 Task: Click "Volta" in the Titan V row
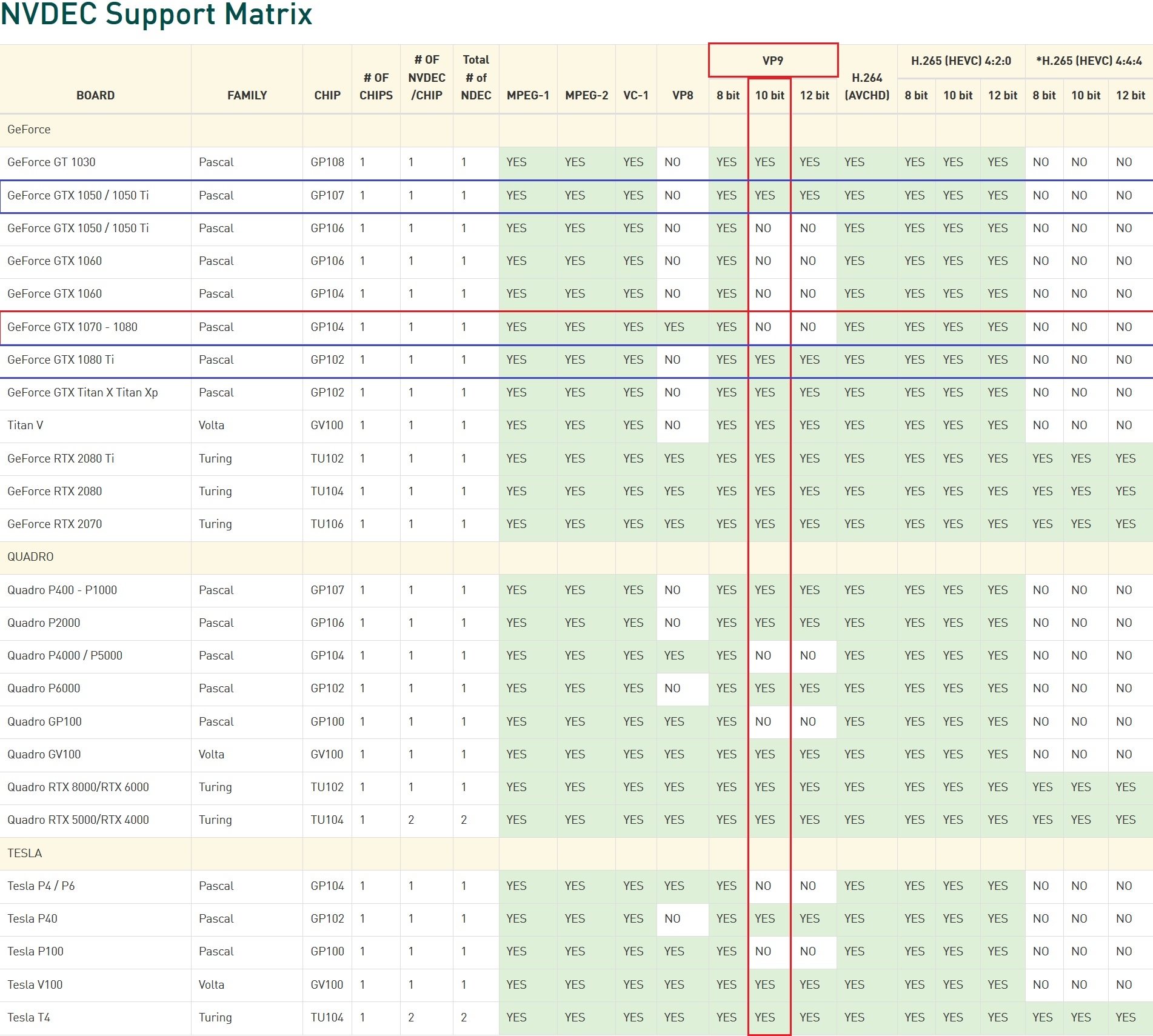212,425
